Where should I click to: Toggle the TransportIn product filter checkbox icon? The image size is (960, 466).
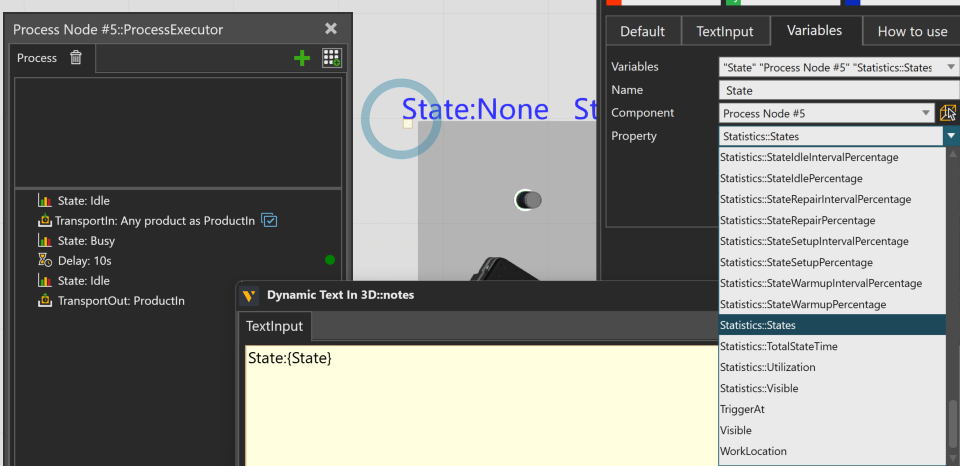click(269, 220)
